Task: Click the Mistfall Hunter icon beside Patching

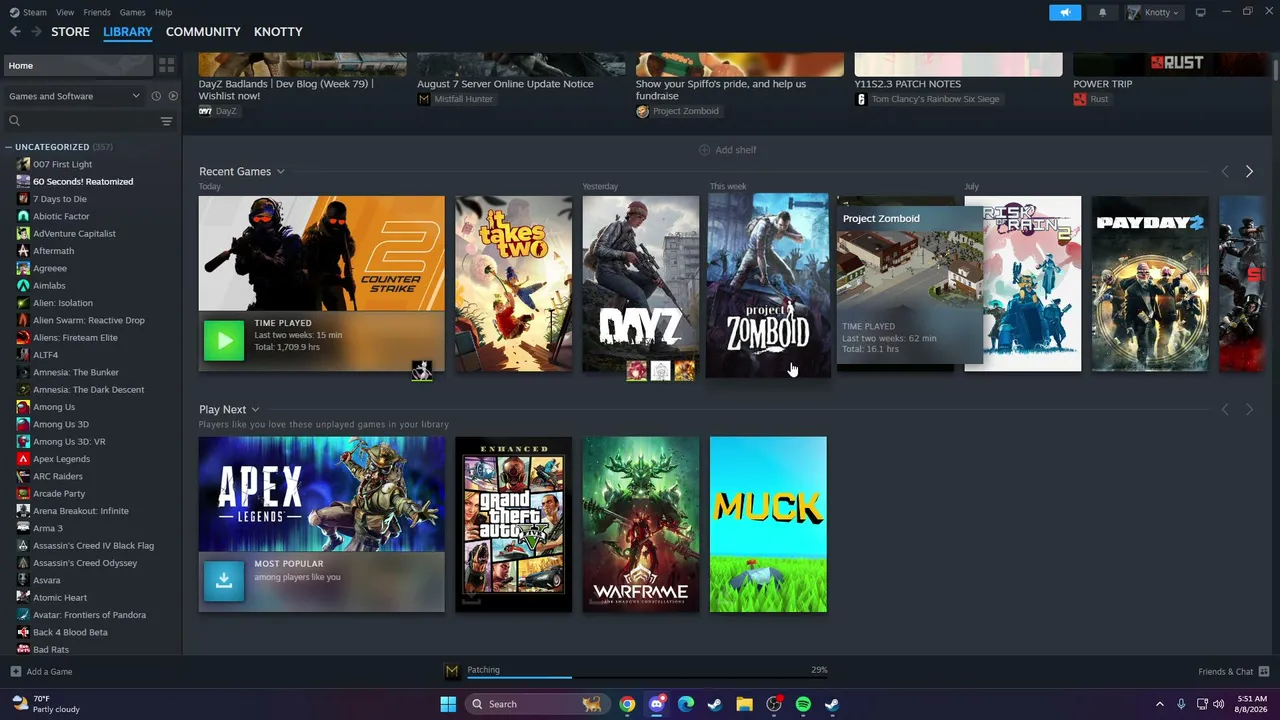Action: pyautogui.click(x=452, y=671)
